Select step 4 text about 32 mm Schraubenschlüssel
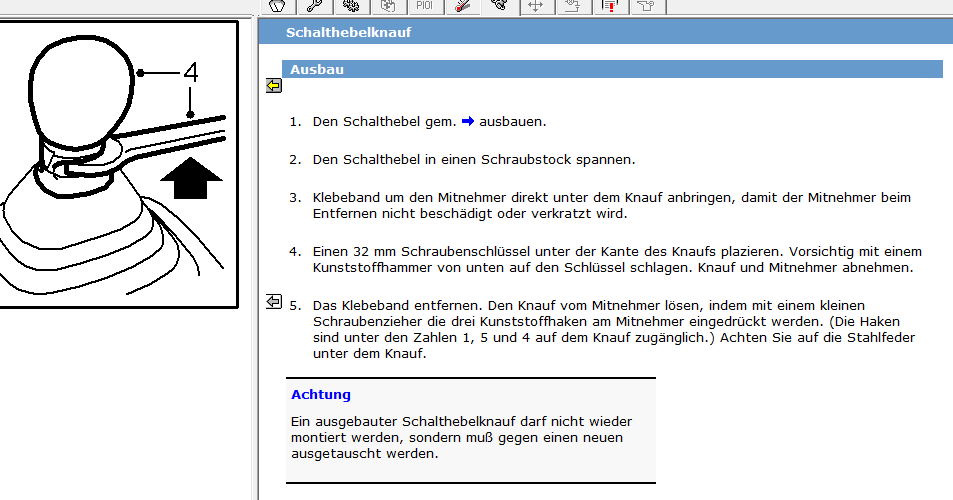 point(618,259)
